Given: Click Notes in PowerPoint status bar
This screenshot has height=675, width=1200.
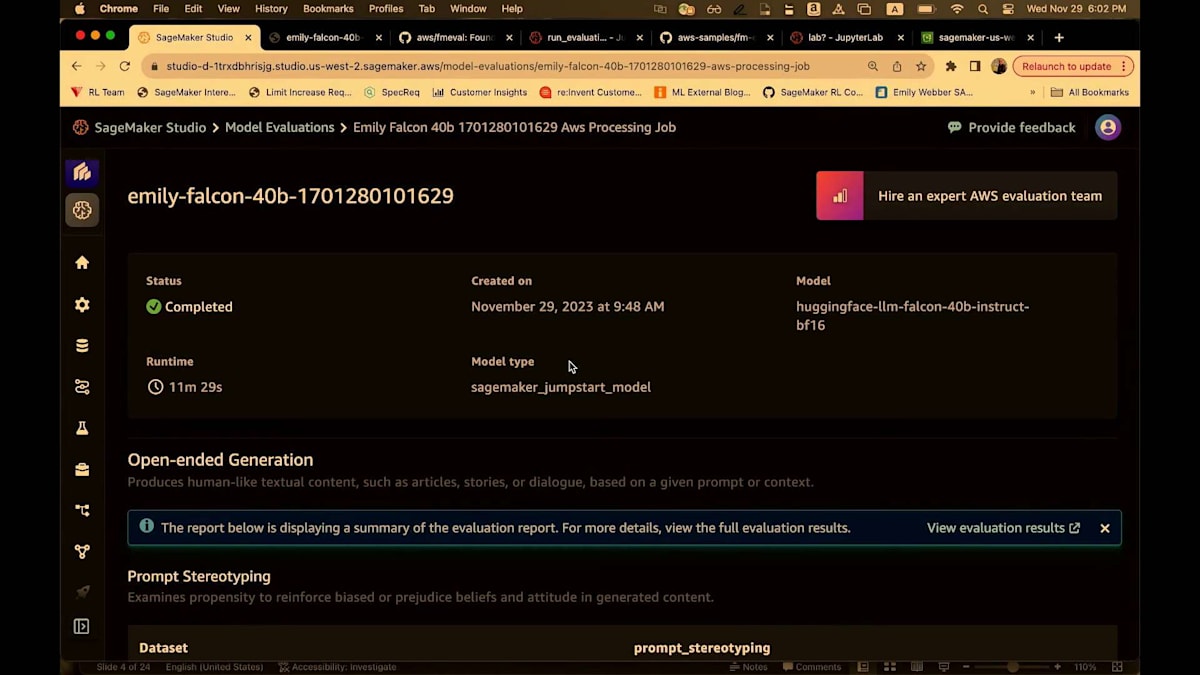Looking at the screenshot, I should [750, 667].
